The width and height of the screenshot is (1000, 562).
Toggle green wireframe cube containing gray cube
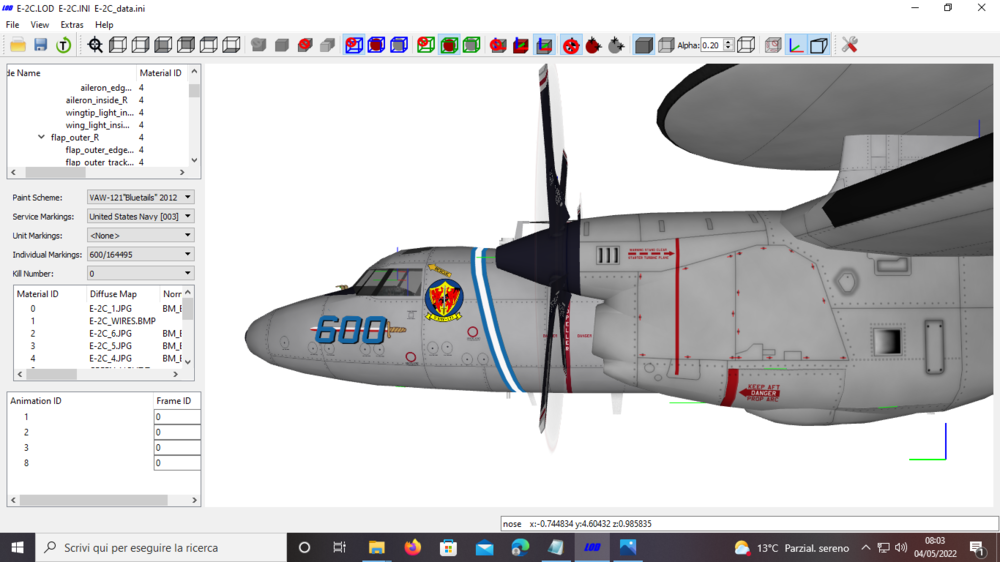[x=472, y=45]
